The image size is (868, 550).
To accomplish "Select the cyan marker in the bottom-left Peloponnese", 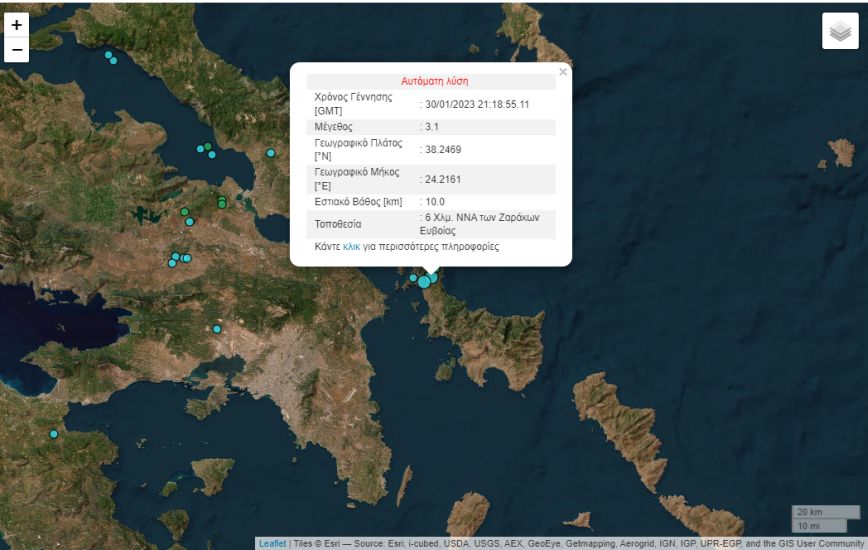I will pos(54,434).
